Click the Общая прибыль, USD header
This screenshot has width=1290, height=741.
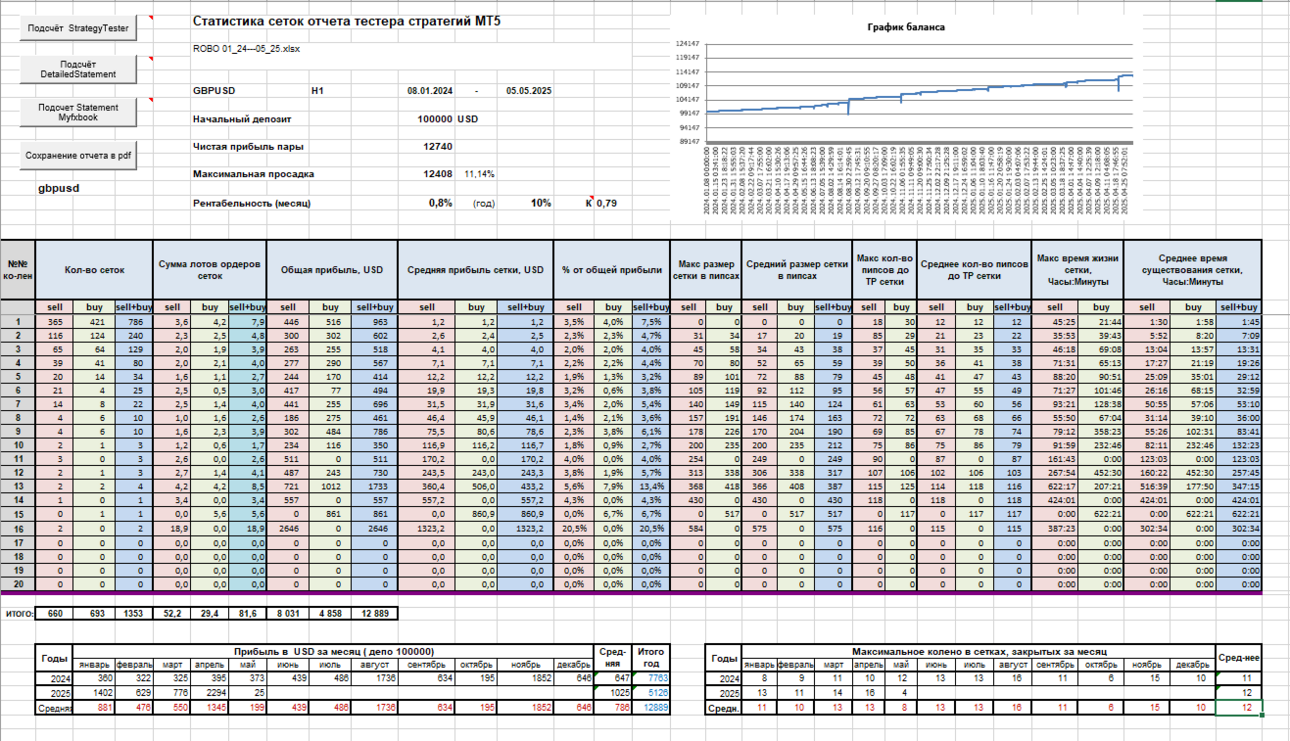pyautogui.click(x=332, y=269)
